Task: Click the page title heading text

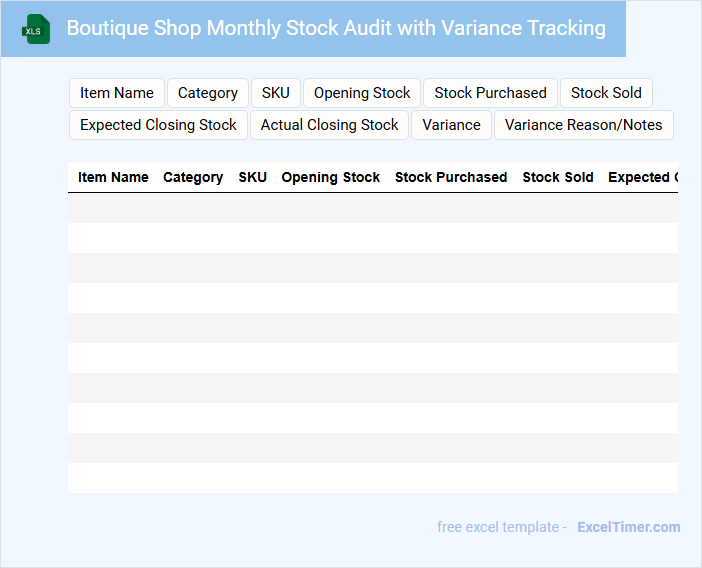Action: point(336,28)
